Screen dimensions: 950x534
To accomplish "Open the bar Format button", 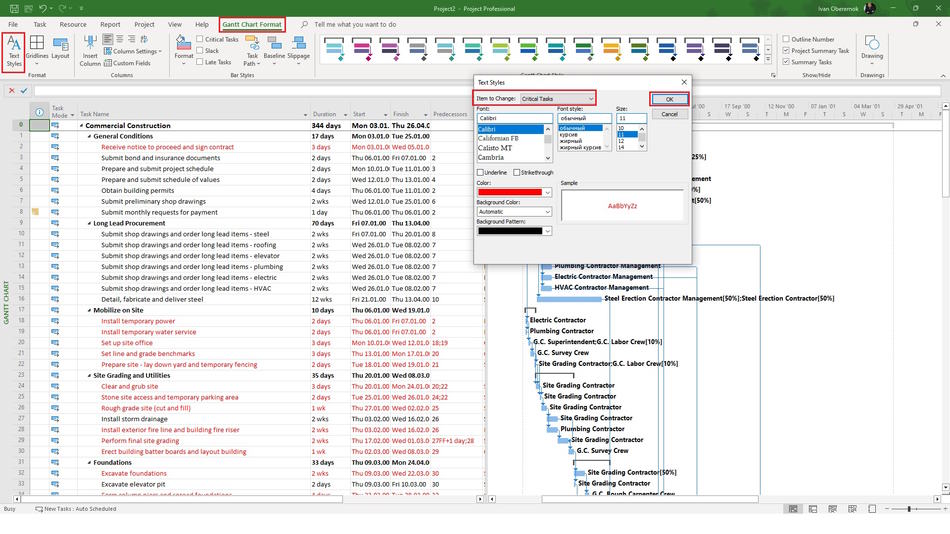I will coord(184,50).
